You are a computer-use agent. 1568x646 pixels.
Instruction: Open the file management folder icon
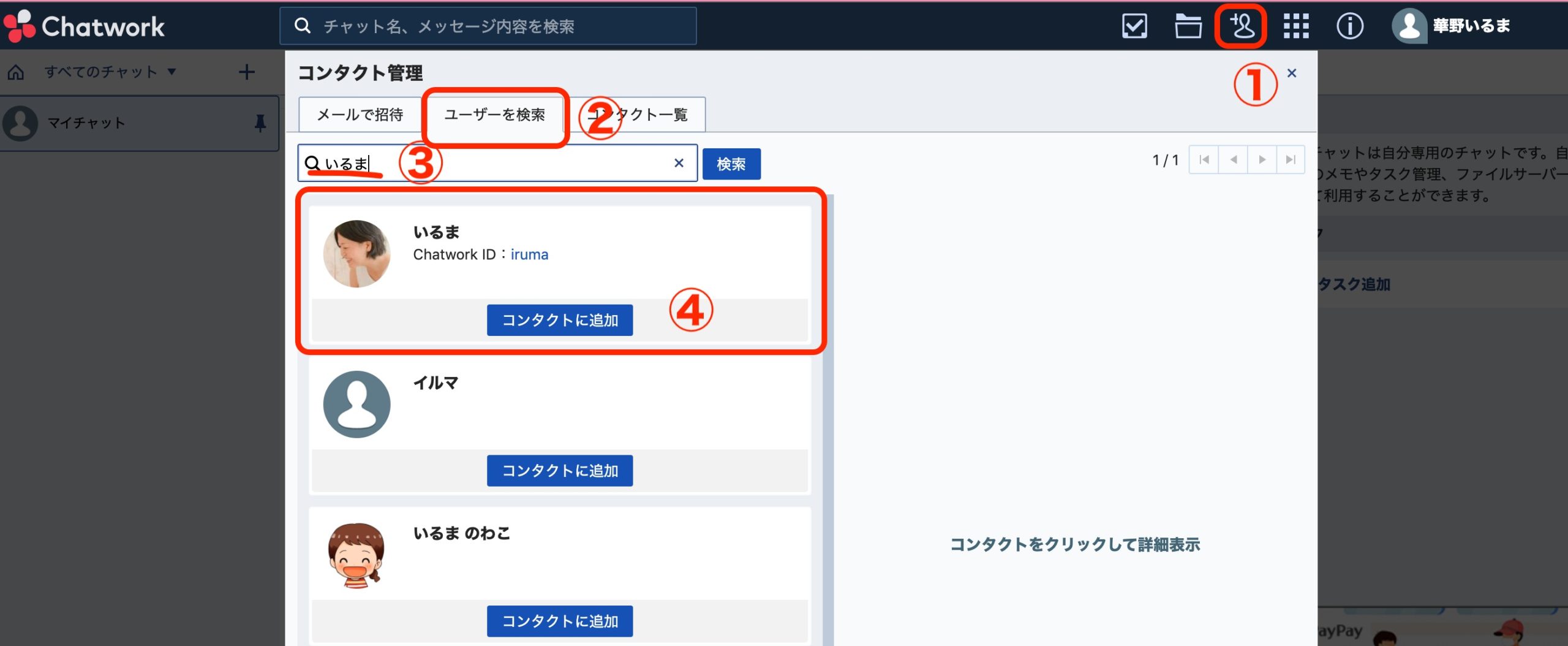[1188, 26]
